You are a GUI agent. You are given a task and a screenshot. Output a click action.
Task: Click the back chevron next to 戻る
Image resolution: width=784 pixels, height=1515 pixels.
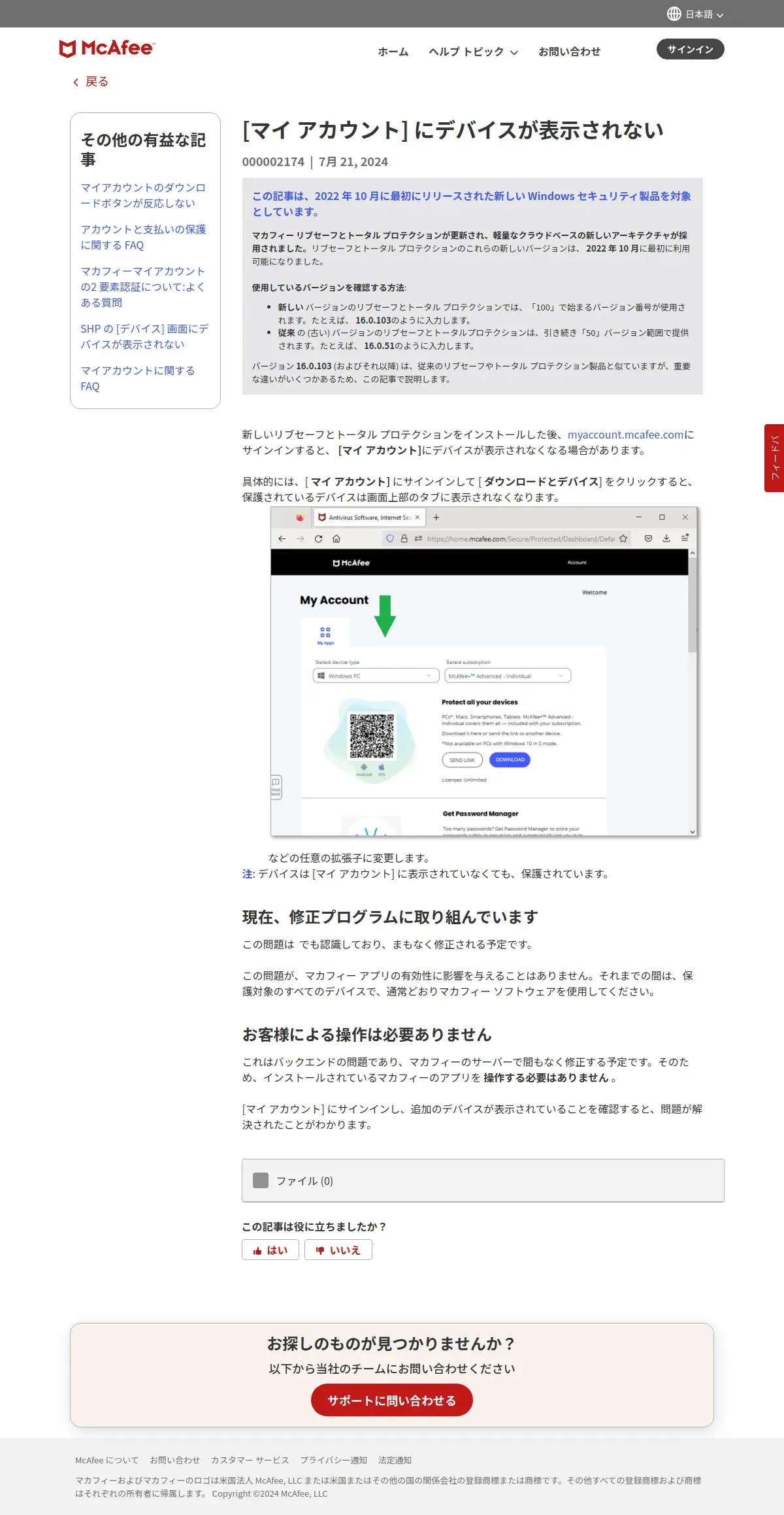(76, 82)
